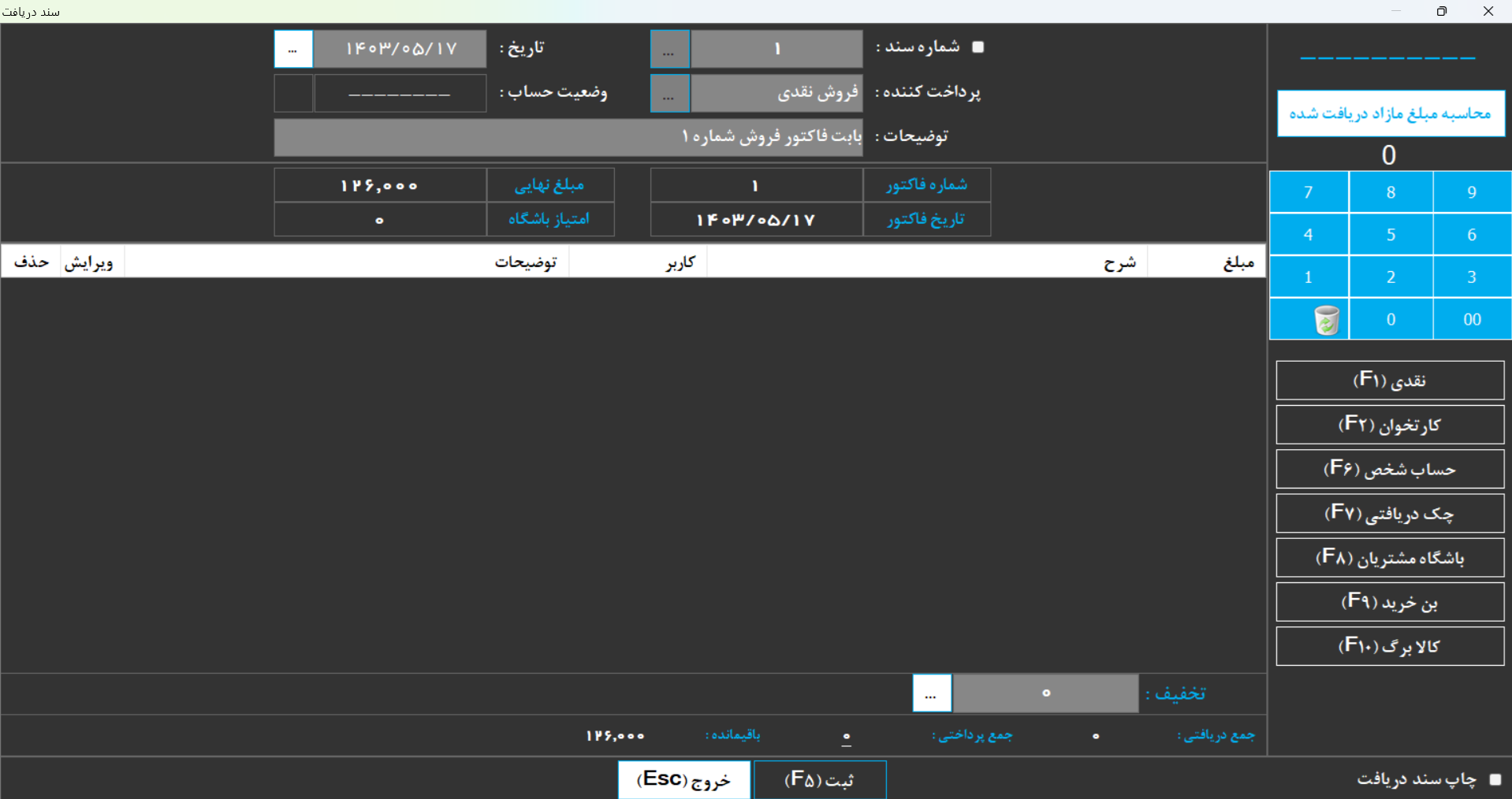Click the trash can clear key on keypad

click(1309, 319)
